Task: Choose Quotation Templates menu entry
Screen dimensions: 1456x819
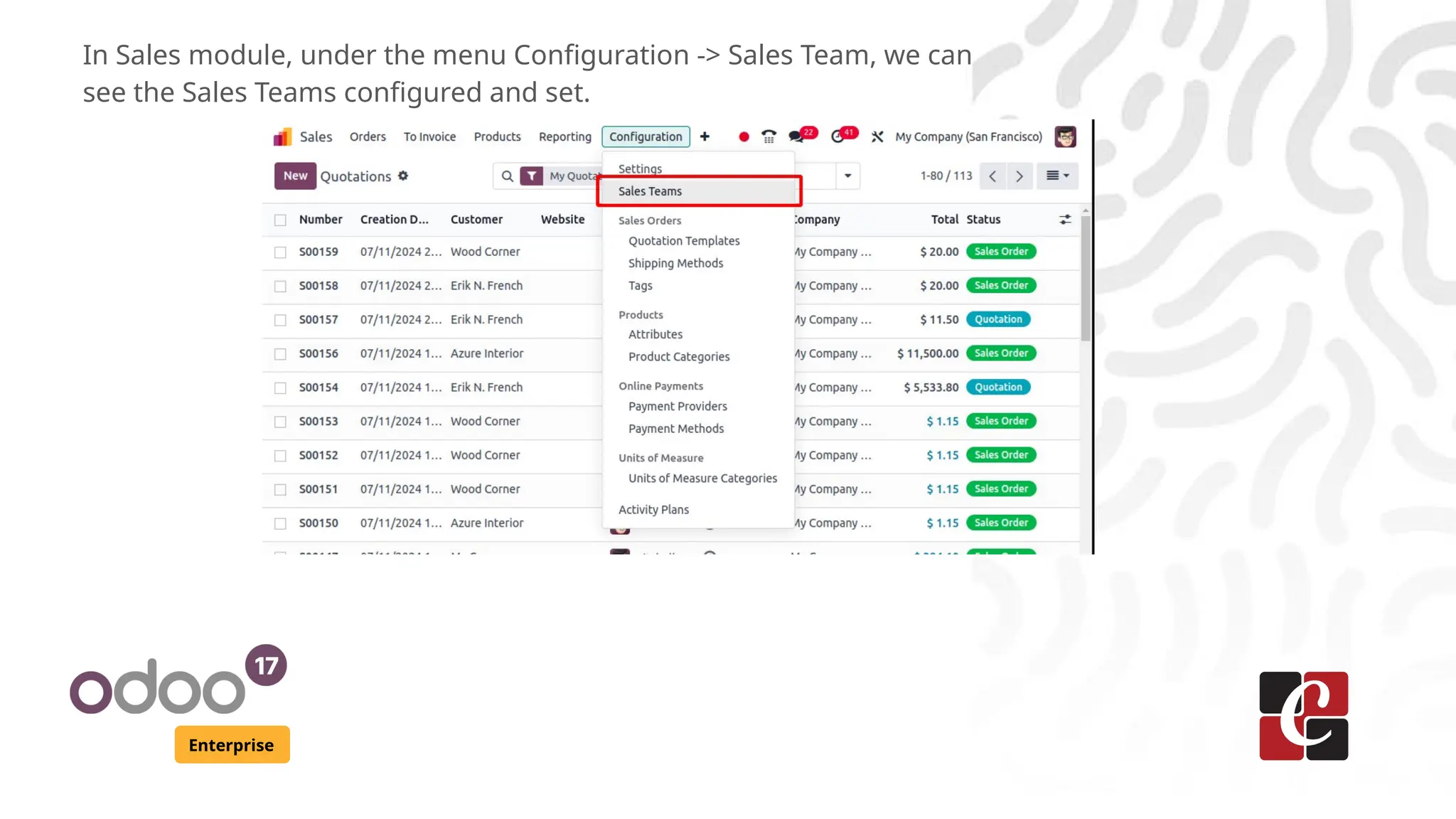Action: [x=684, y=241]
